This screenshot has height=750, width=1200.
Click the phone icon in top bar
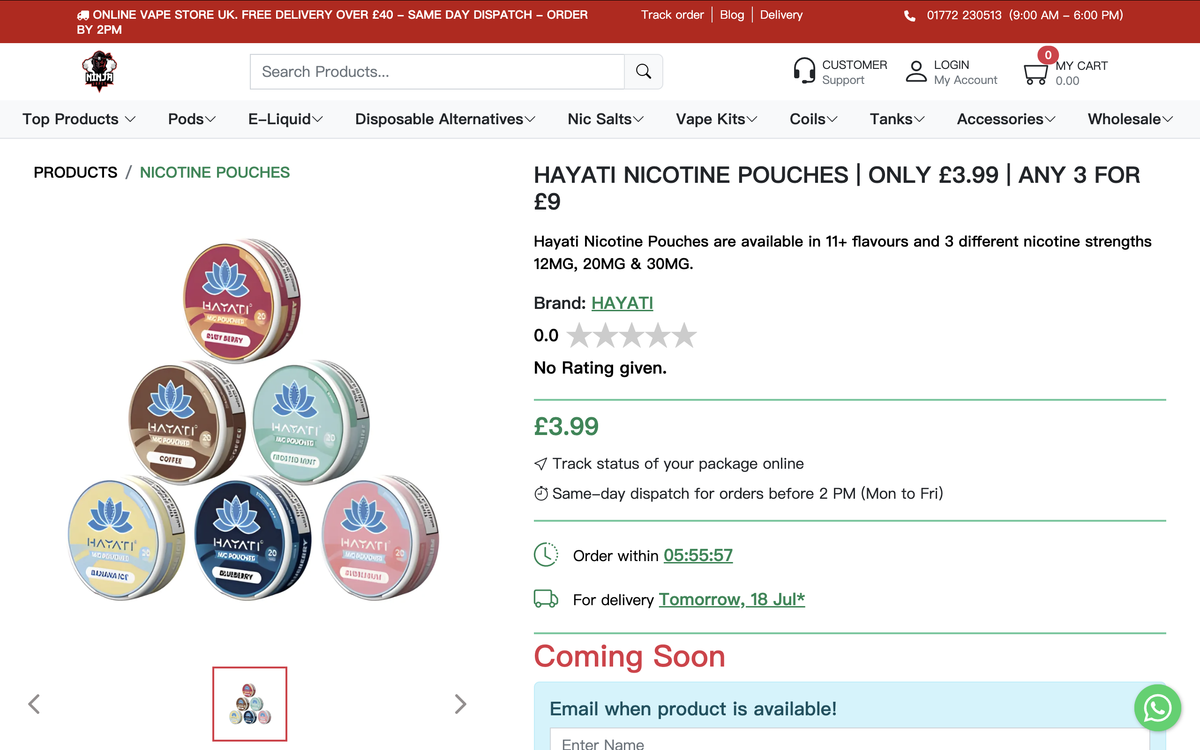(x=909, y=16)
